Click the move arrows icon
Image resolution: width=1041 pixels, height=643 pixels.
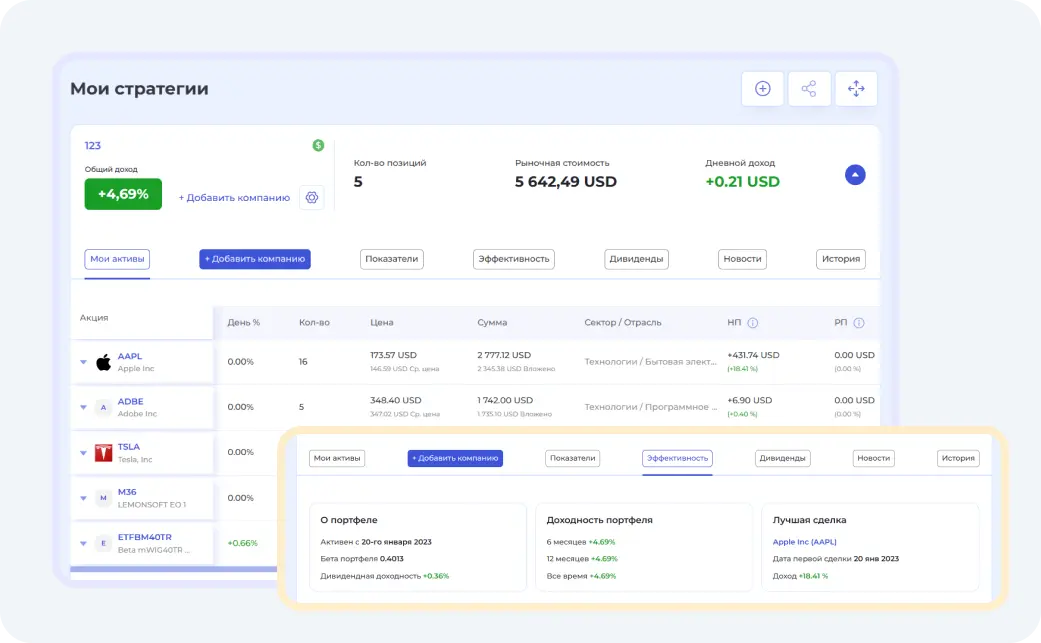(856, 89)
